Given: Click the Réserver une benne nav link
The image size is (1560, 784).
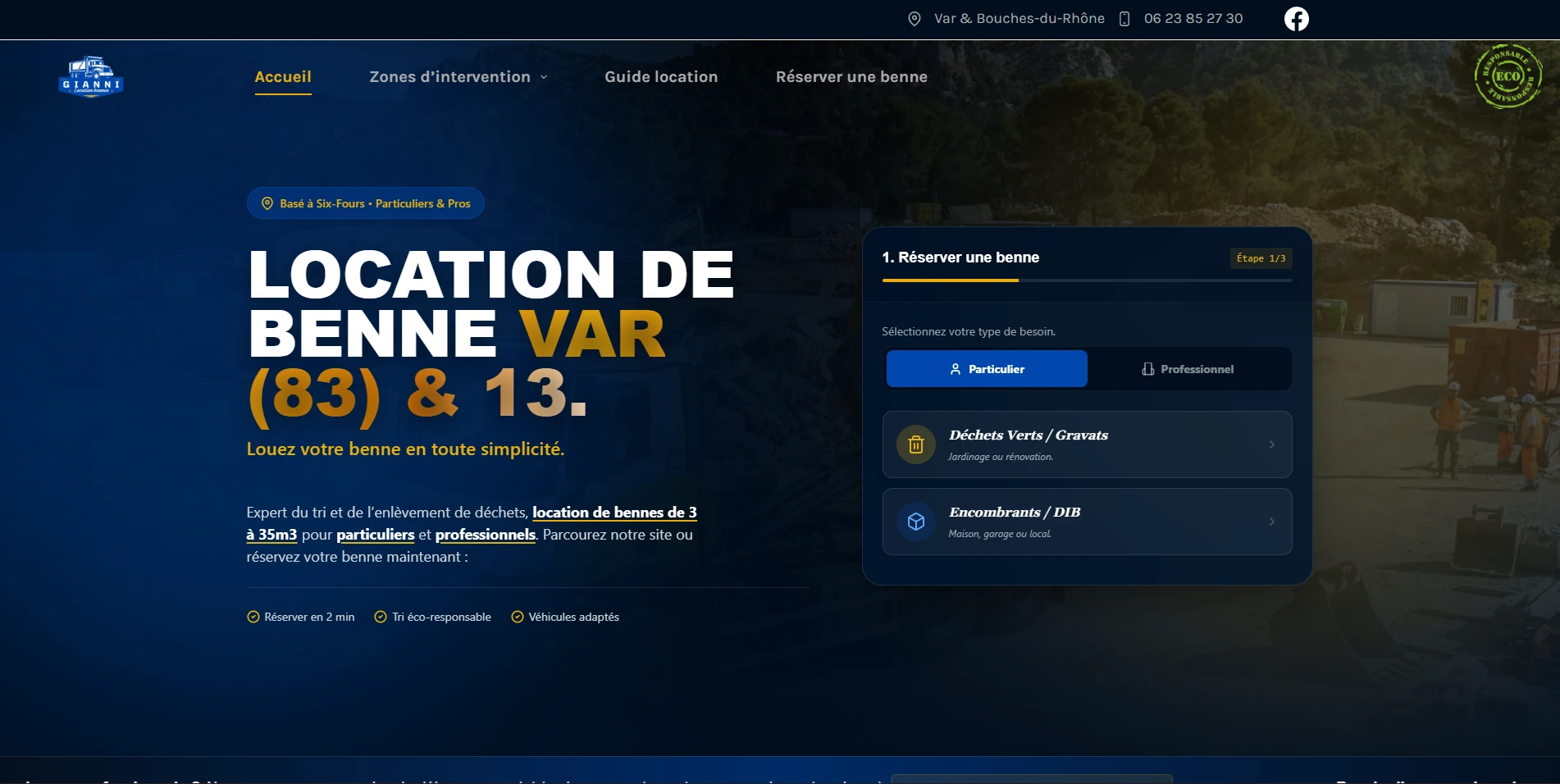Looking at the screenshot, I should (851, 76).
